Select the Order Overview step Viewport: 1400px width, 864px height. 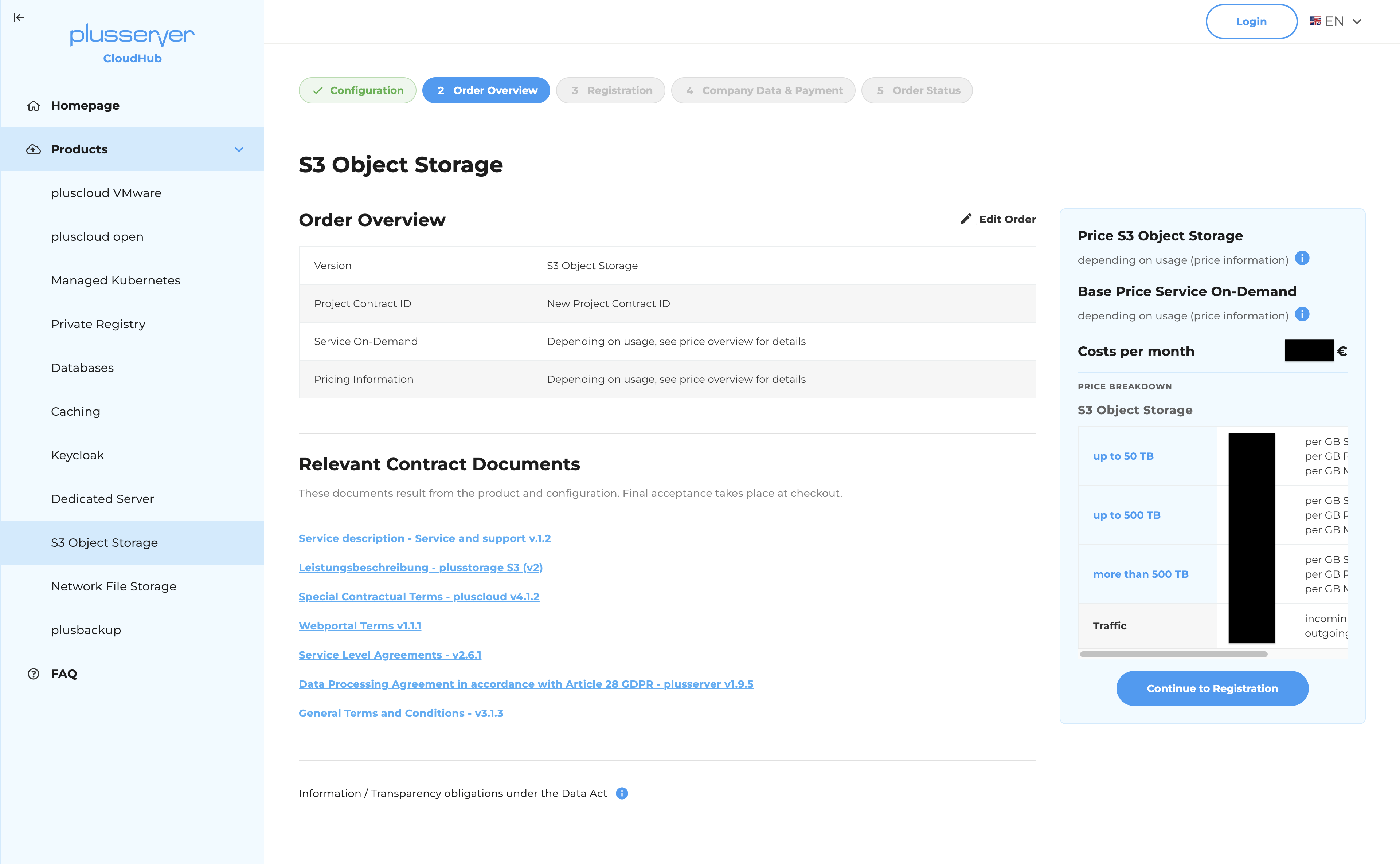click(x=486, y=90)
